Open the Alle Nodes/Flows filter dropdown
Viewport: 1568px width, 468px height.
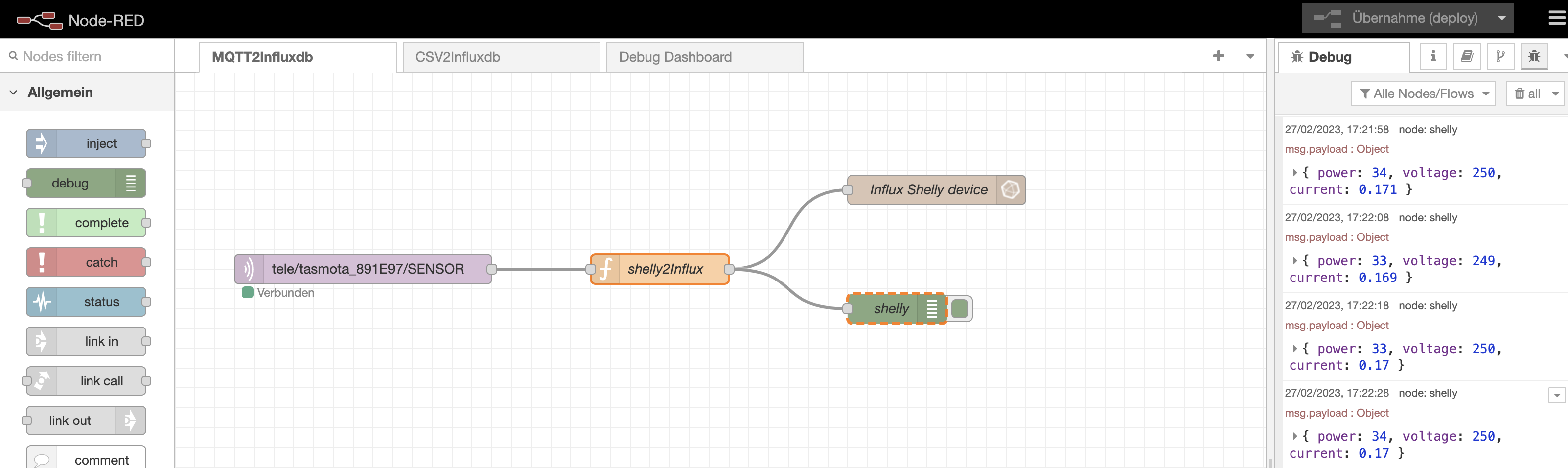(1423, 93)
